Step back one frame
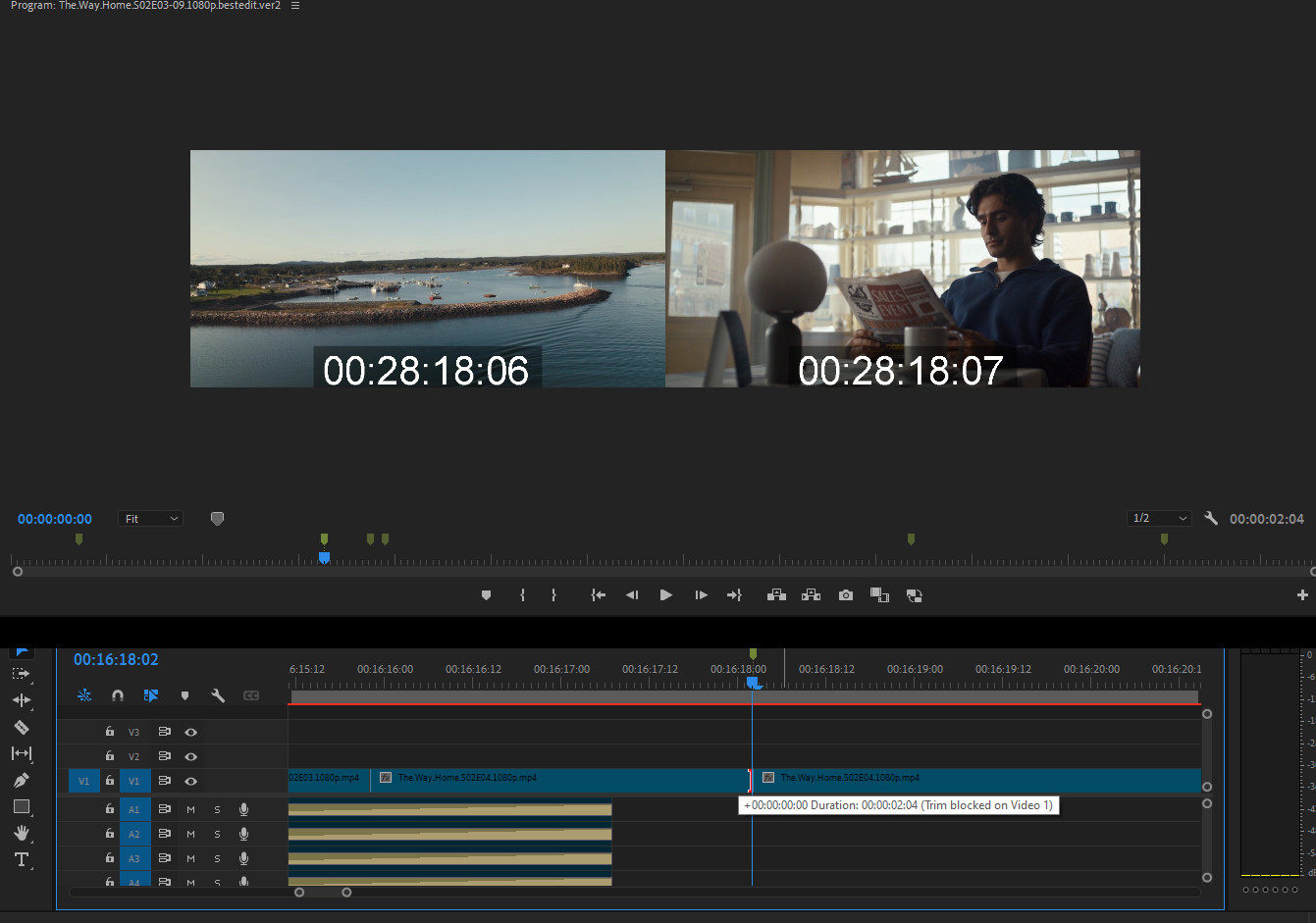This screenshot has width=1316, height=923. click(x=632, y=595)
